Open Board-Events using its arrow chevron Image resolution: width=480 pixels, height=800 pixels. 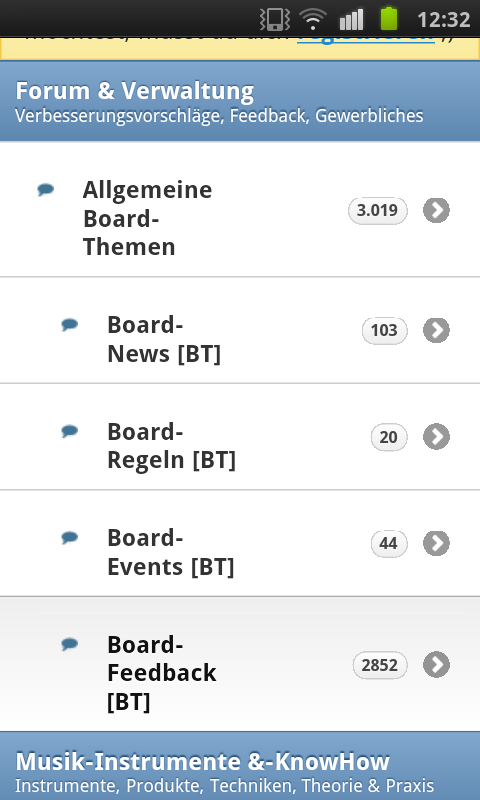pyautogui.click(x=436, y=543)
